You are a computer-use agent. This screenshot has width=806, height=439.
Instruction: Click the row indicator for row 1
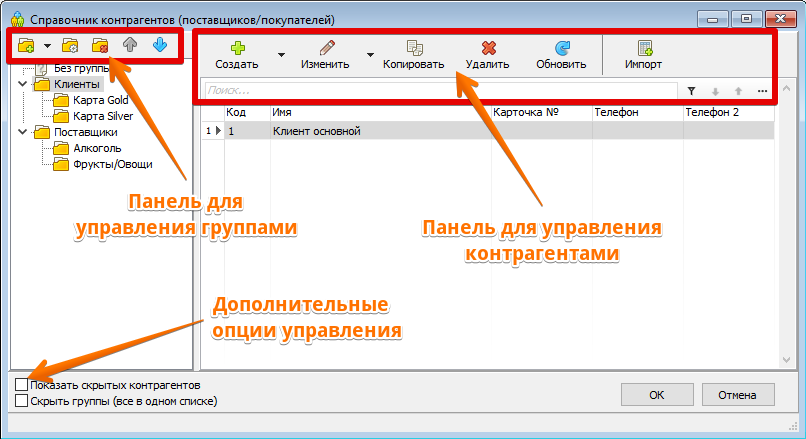pyautogui.click(x=213, y=131)
